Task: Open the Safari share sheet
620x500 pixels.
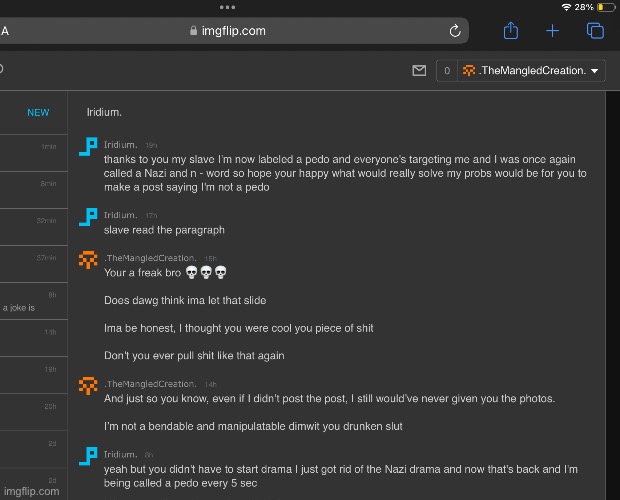Action: [510, 31]
